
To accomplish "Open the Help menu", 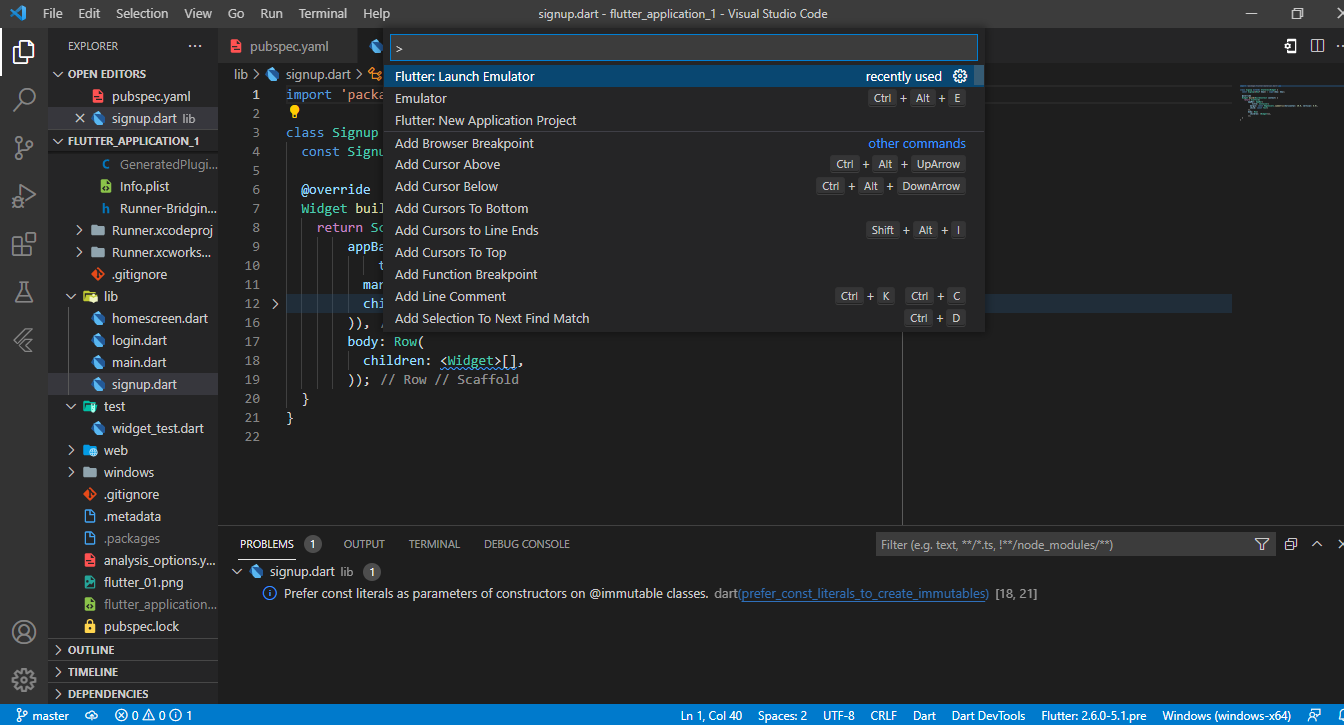I will click(377, 14).
